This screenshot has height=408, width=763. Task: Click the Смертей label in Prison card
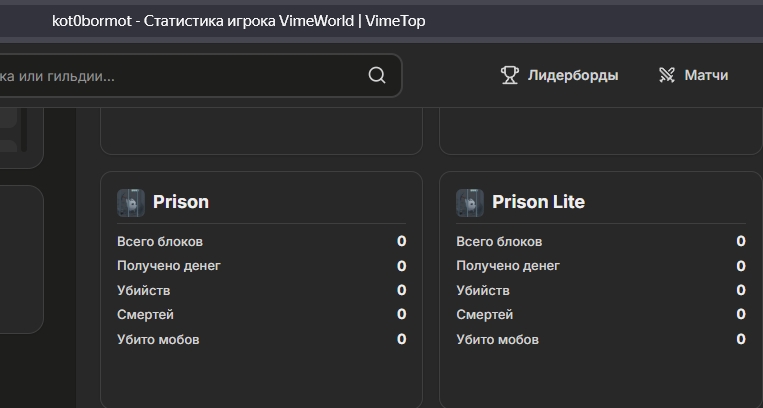[146, 314]
